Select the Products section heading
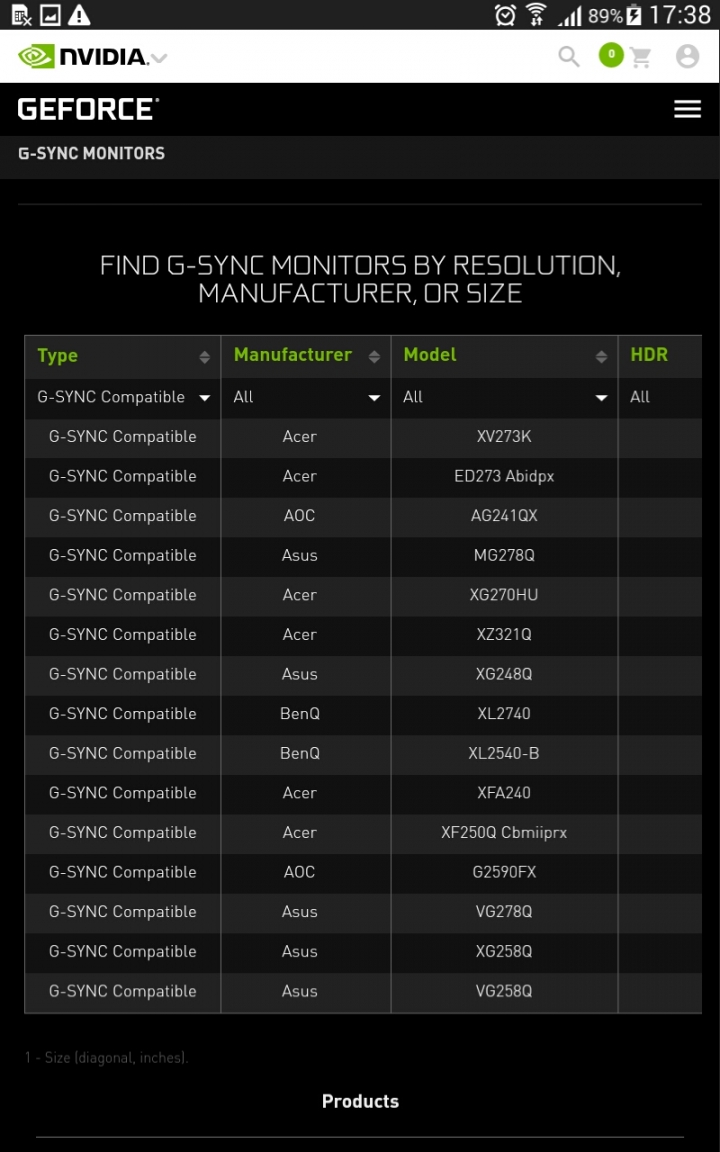720x1152 pixels. click(x=360, y=1101)
